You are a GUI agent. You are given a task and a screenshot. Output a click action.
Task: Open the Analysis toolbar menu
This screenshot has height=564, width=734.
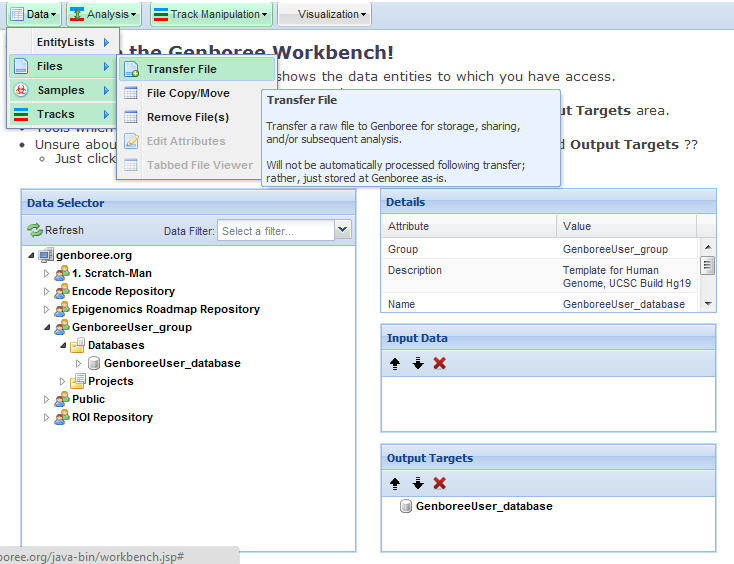point(104,14)
